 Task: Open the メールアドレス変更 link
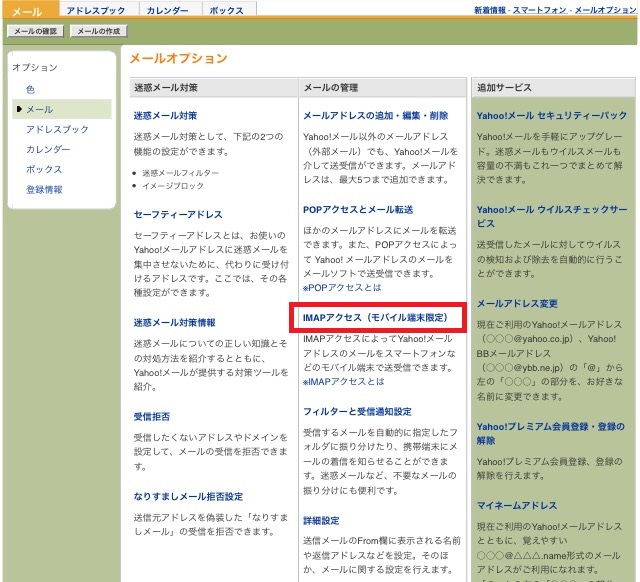pyautogui.click(x=517, y=303)
